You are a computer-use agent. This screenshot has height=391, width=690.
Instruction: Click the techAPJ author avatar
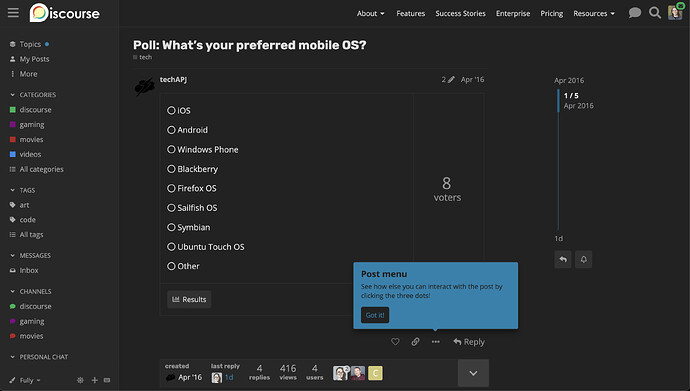coord(144,86)
